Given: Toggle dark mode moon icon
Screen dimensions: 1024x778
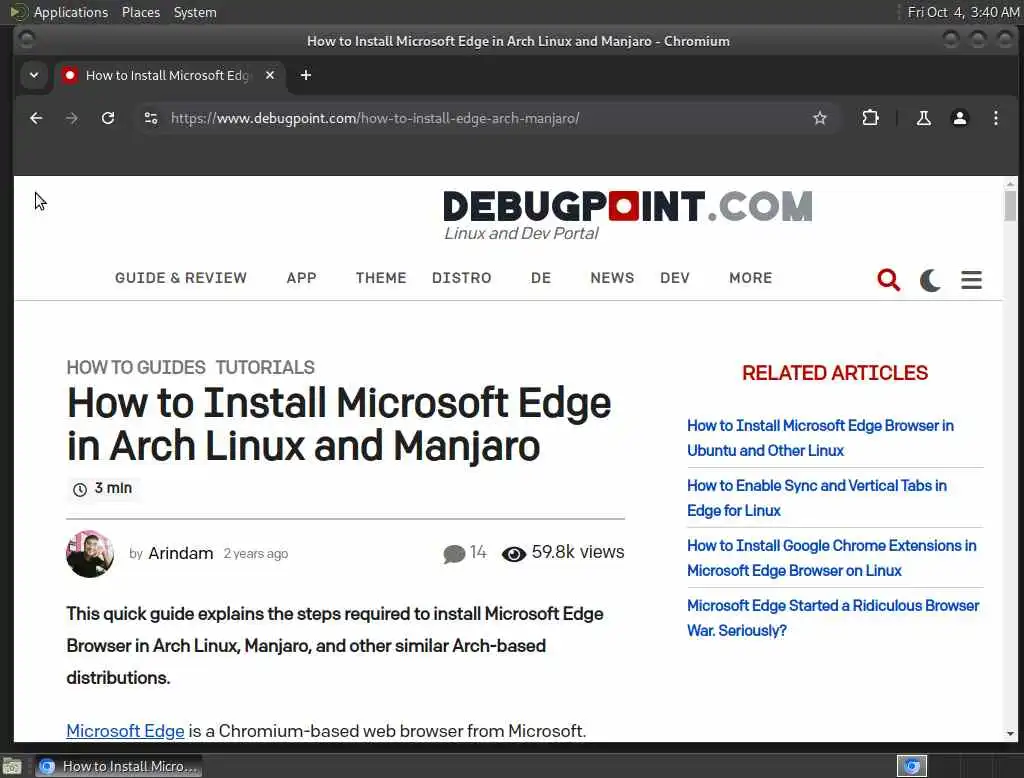Looking at the screenshot, I should point(930,280).
